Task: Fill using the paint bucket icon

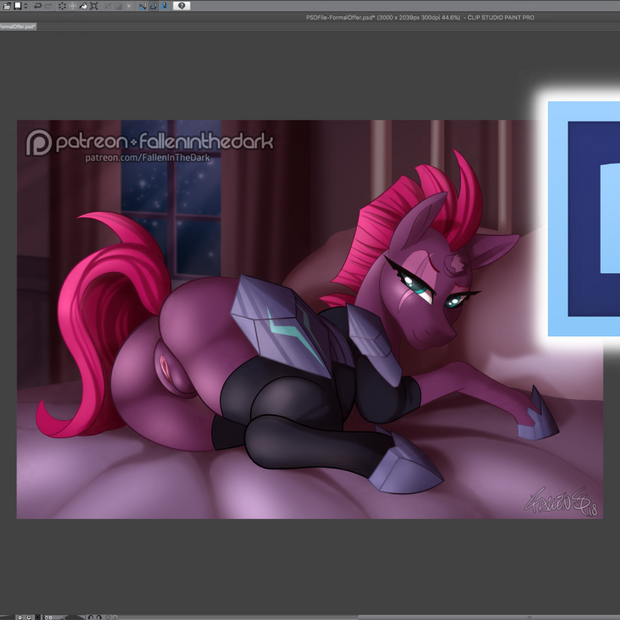Action: (x=83, y=6)
